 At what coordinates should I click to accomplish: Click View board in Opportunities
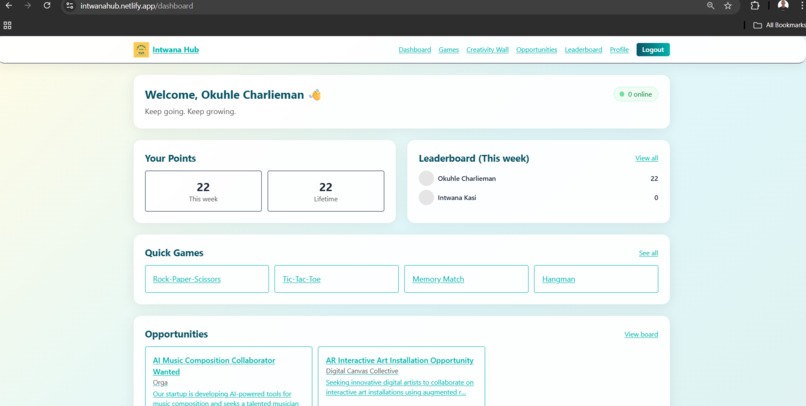(x=641, y=335)
